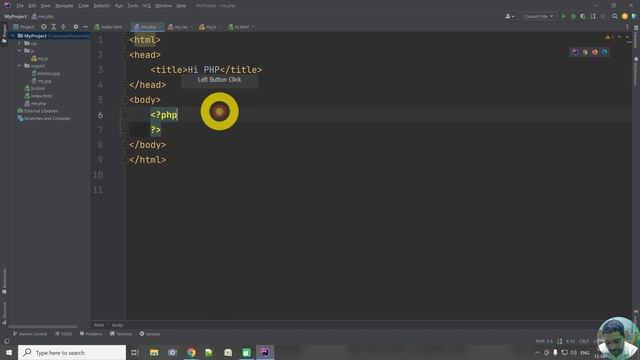Open the Current File run configuration dropdown
Screen dimensions: 640x360
[x=538, y=16]
